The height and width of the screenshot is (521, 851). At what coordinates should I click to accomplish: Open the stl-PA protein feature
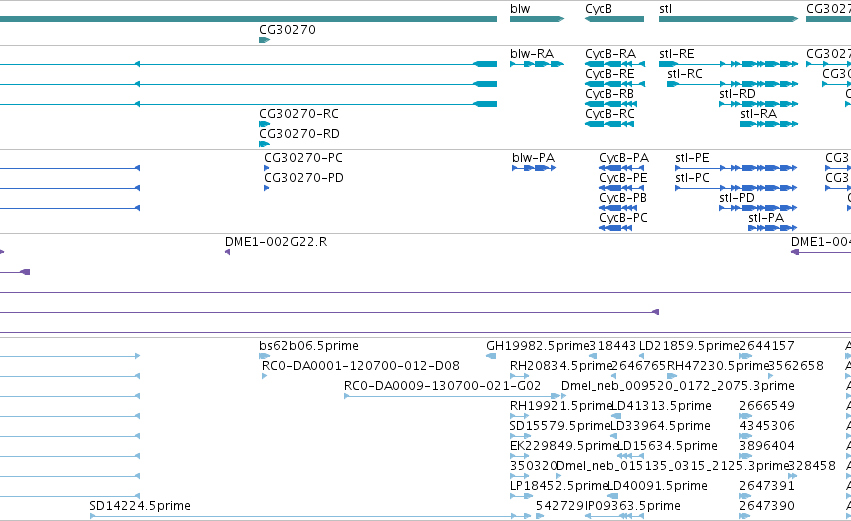pos(772,228)
